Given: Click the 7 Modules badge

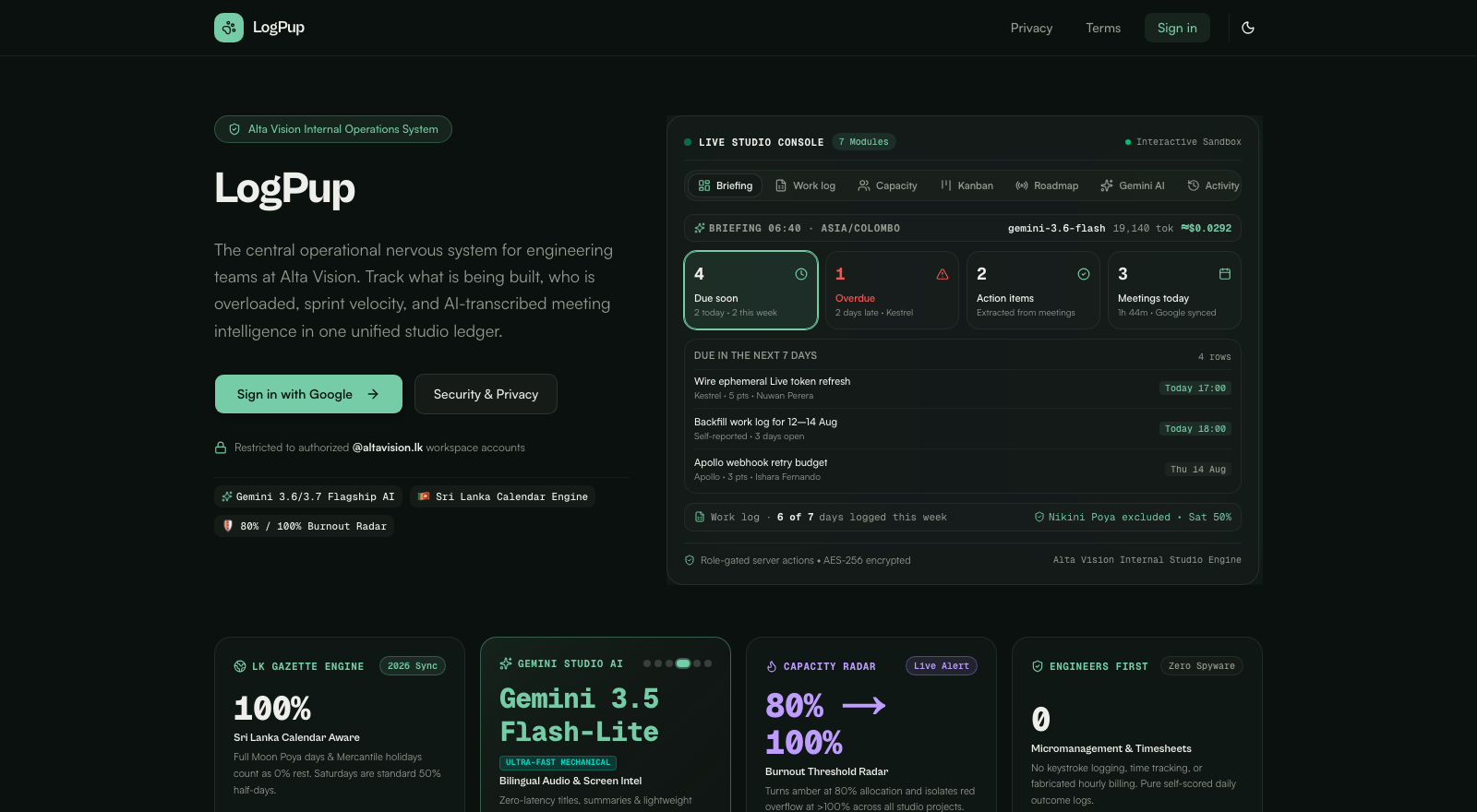Looking at the screenshot, I should point(864,142).
